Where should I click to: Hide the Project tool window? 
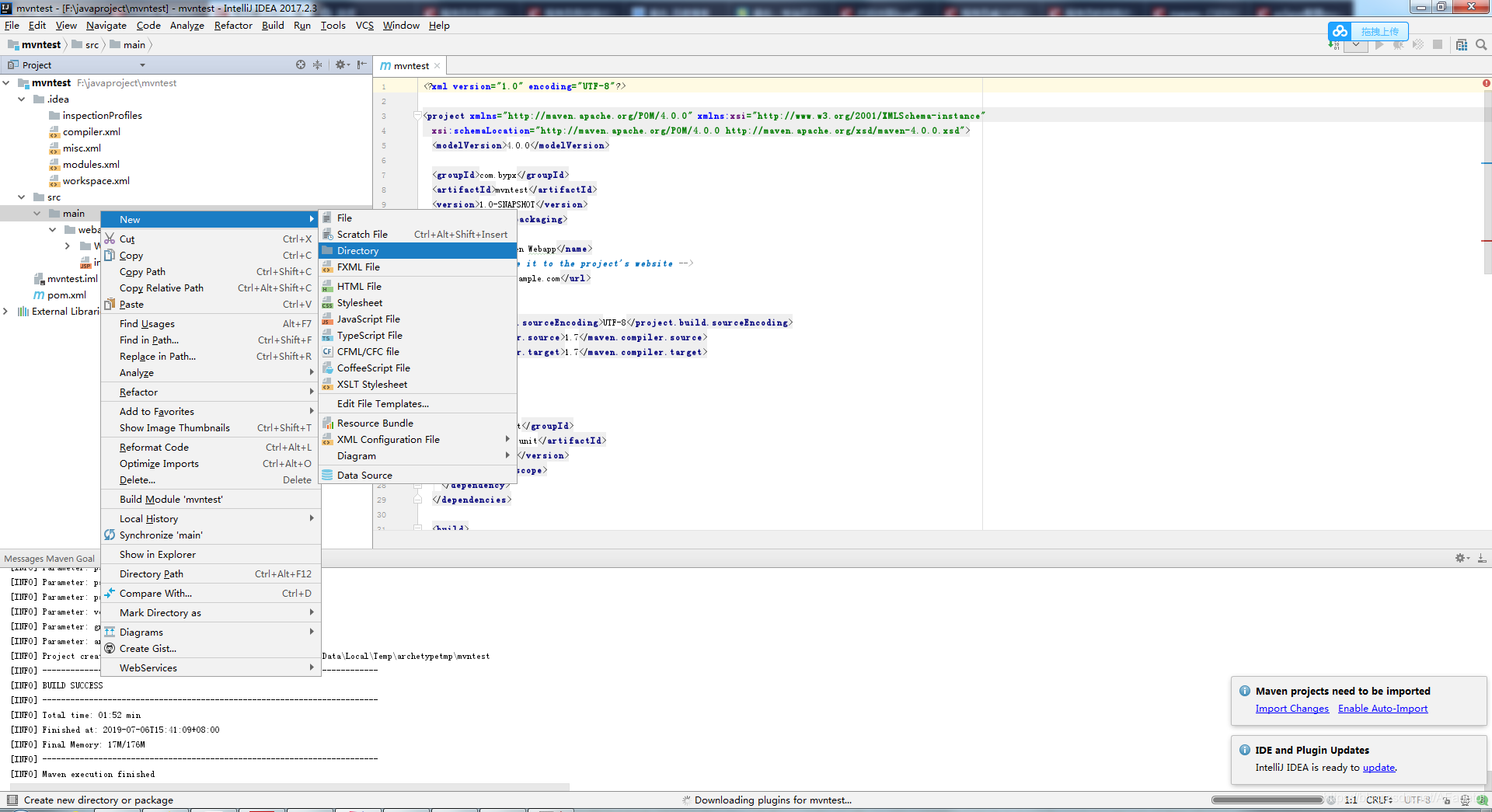[362, 65]
